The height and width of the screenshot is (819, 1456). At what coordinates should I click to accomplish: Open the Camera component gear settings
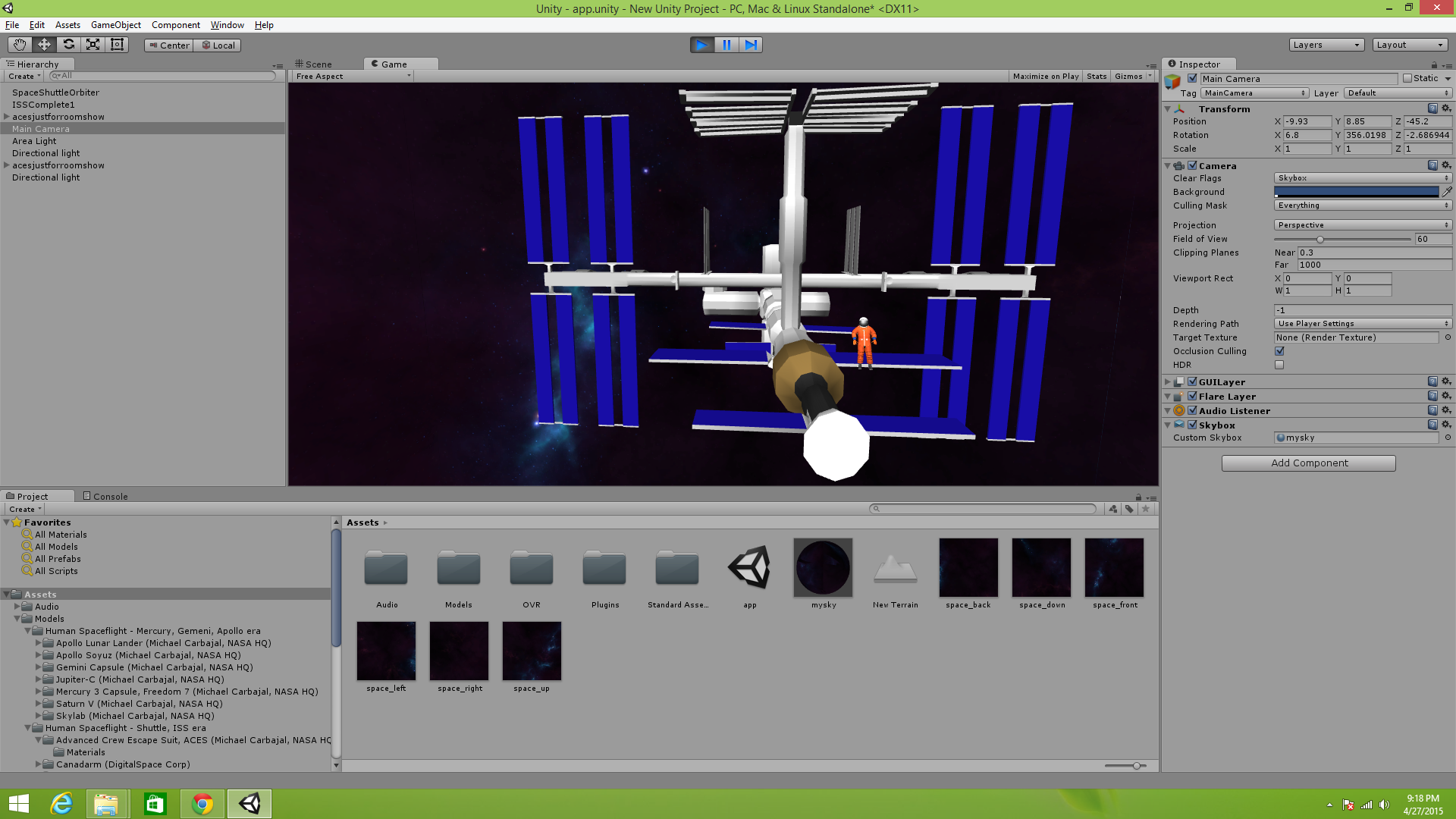pyautogui.click(x=1446, y=165)
